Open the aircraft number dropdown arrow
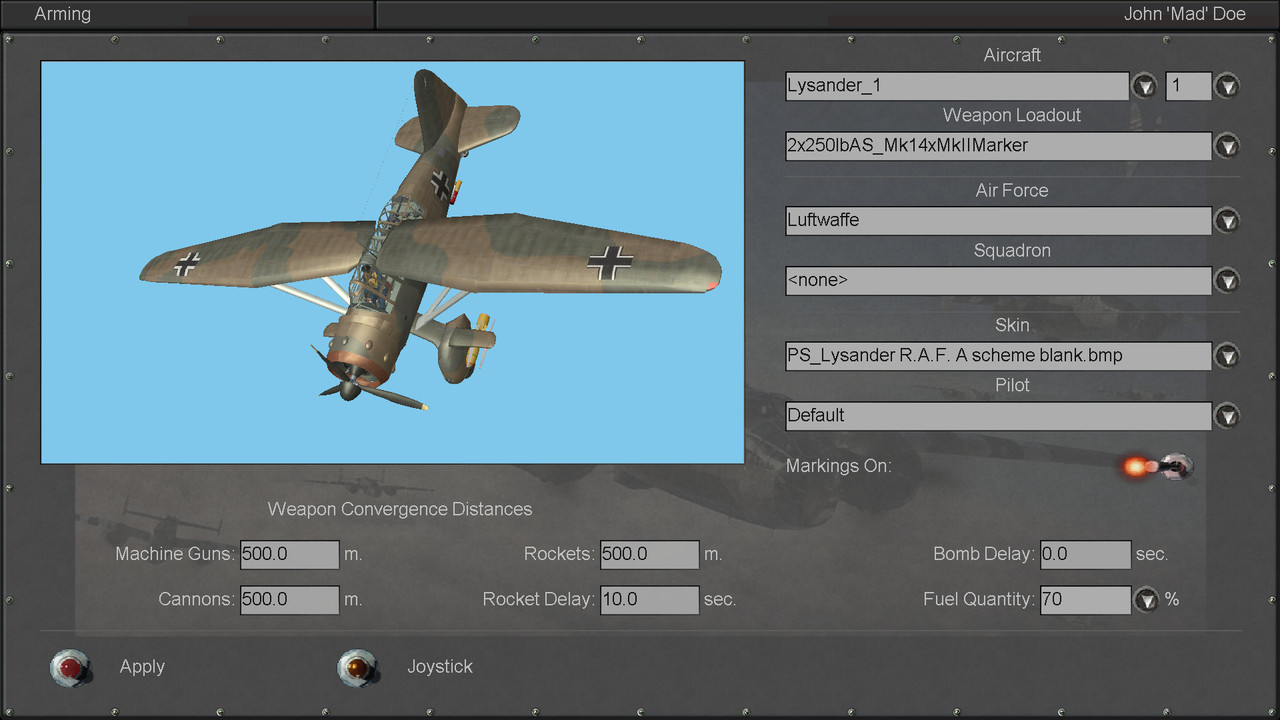 pyautogui.click(x=1227, y=86)
